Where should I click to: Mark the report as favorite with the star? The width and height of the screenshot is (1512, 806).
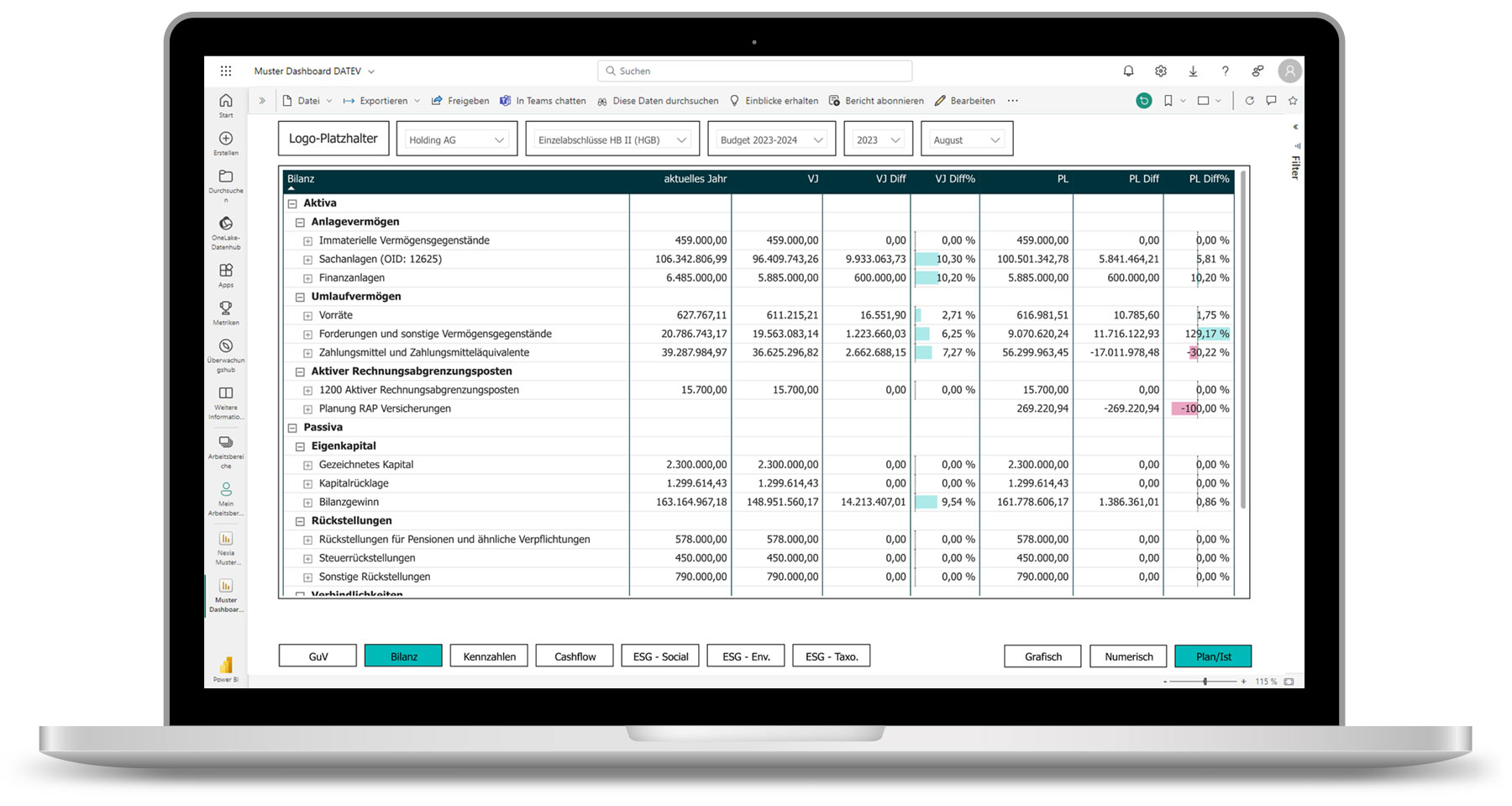coord(1292,100)
